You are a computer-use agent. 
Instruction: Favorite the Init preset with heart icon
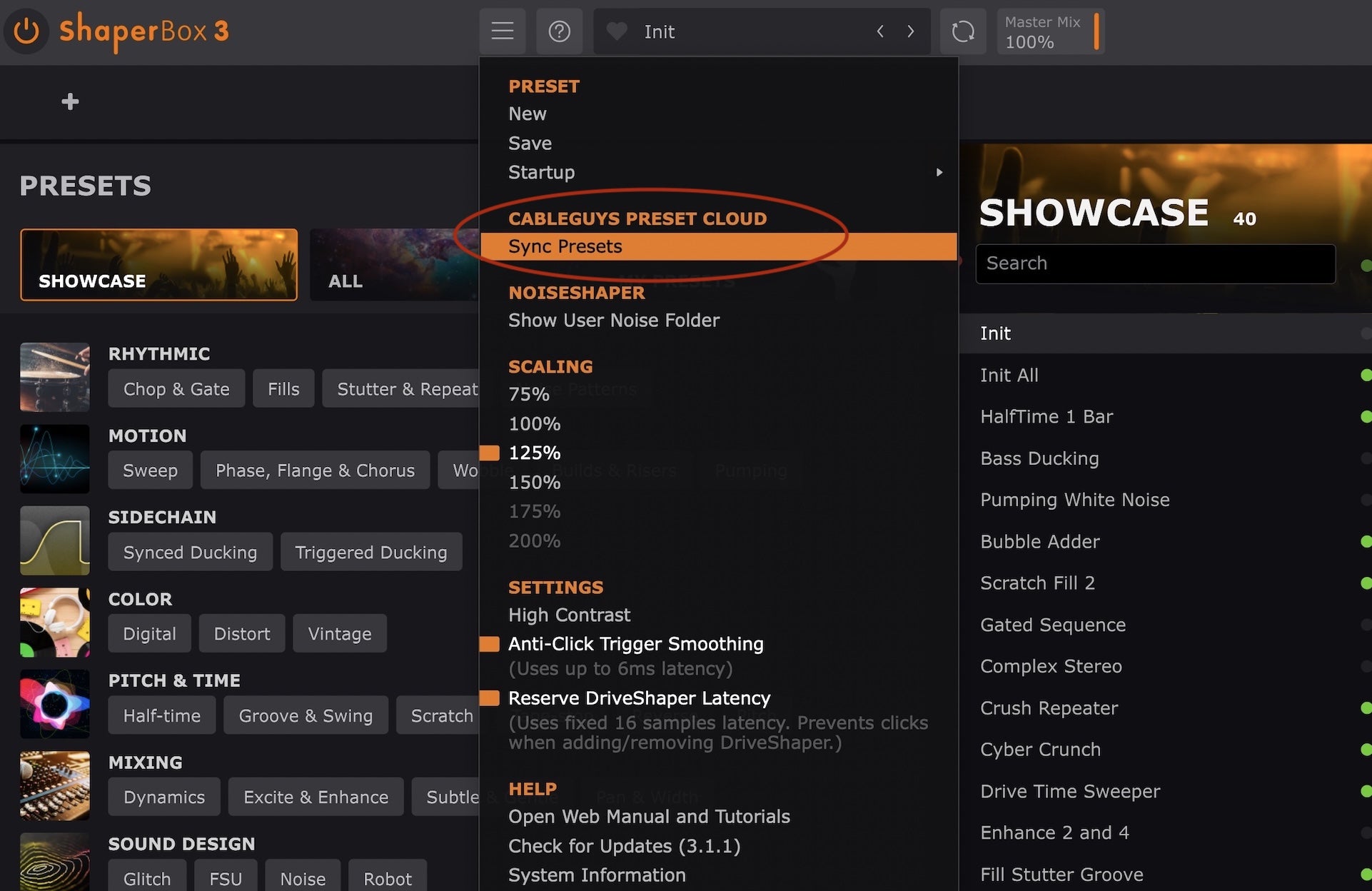coord(616,31)
